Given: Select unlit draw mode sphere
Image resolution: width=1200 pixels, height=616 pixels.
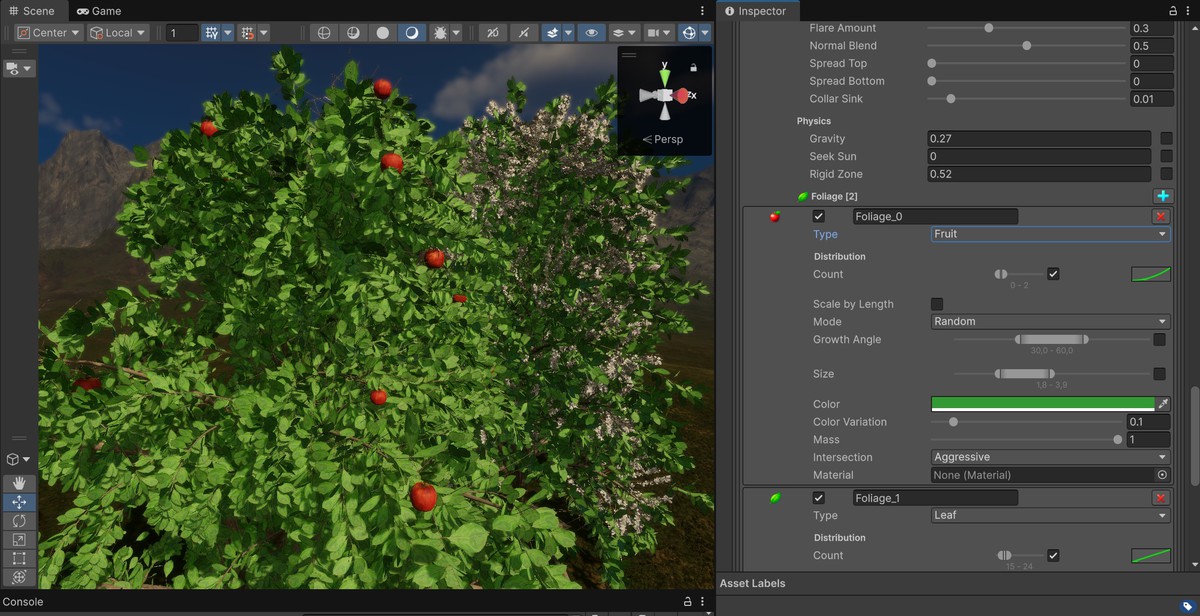Looking at the screenshot, I should click(x=382, y=32).
